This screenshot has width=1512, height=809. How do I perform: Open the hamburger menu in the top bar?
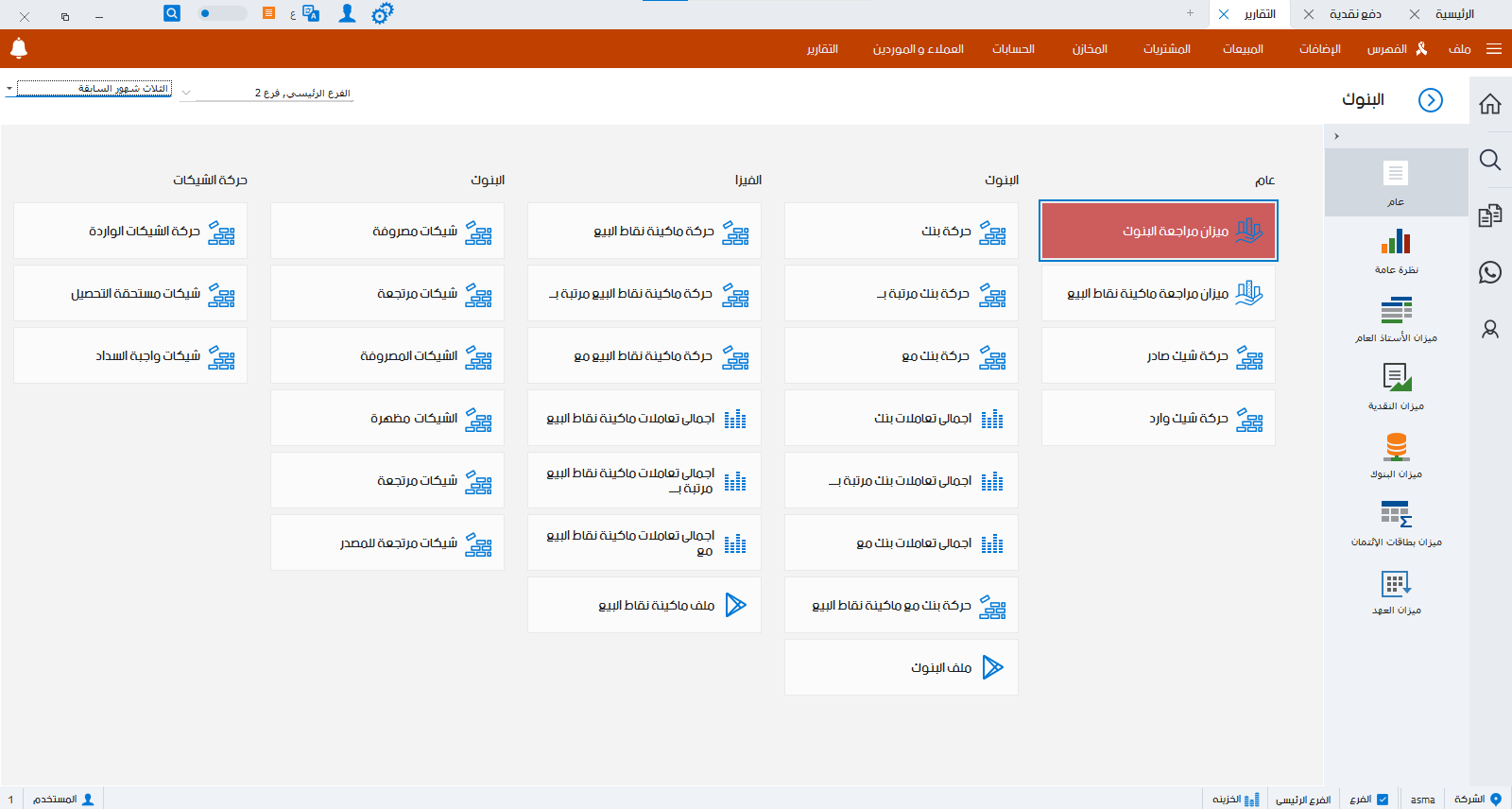[1494, 49]
